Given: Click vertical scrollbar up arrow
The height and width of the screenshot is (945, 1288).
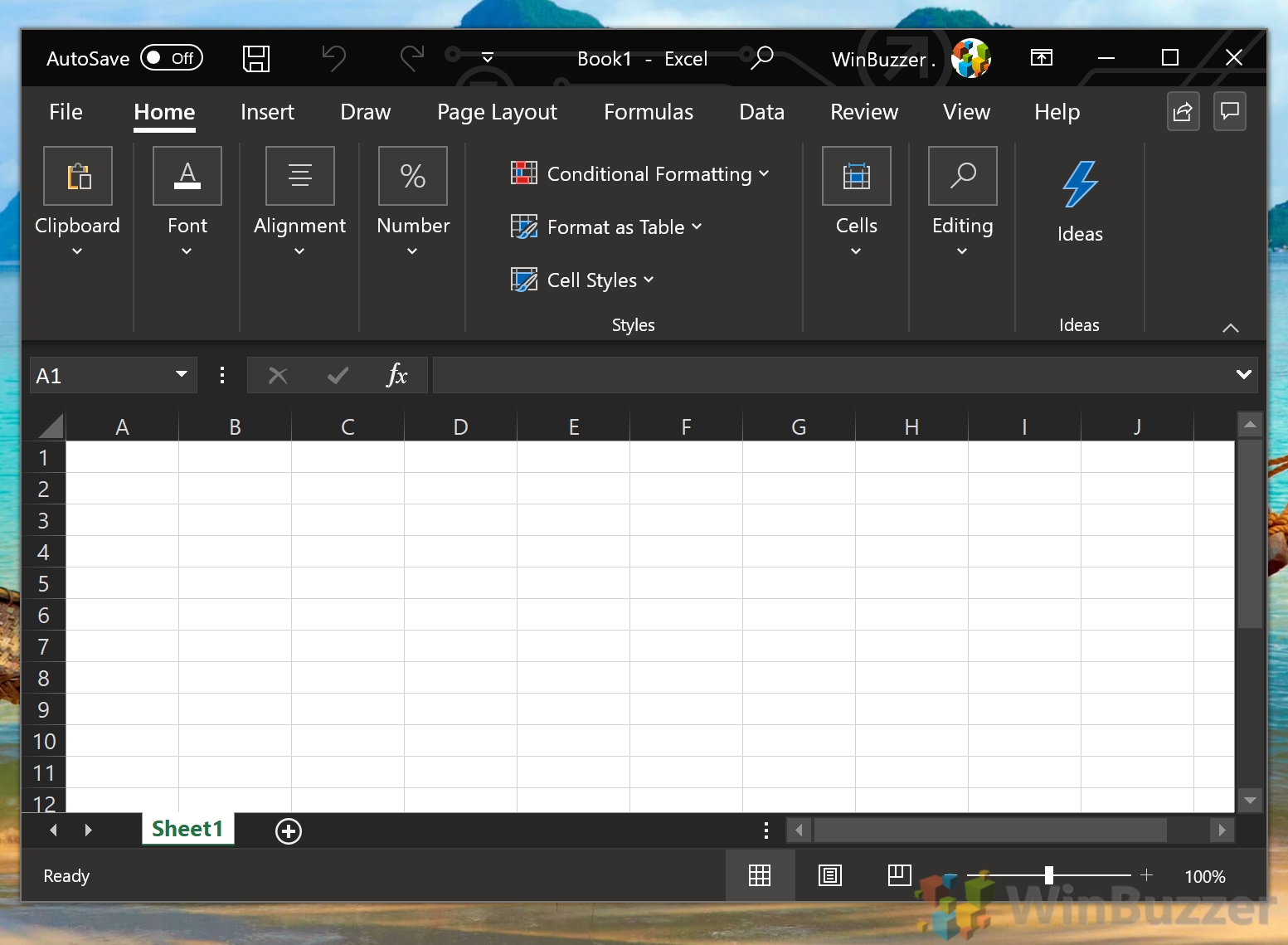Looking at the screenshot, I should click(x=1250, y=425).
